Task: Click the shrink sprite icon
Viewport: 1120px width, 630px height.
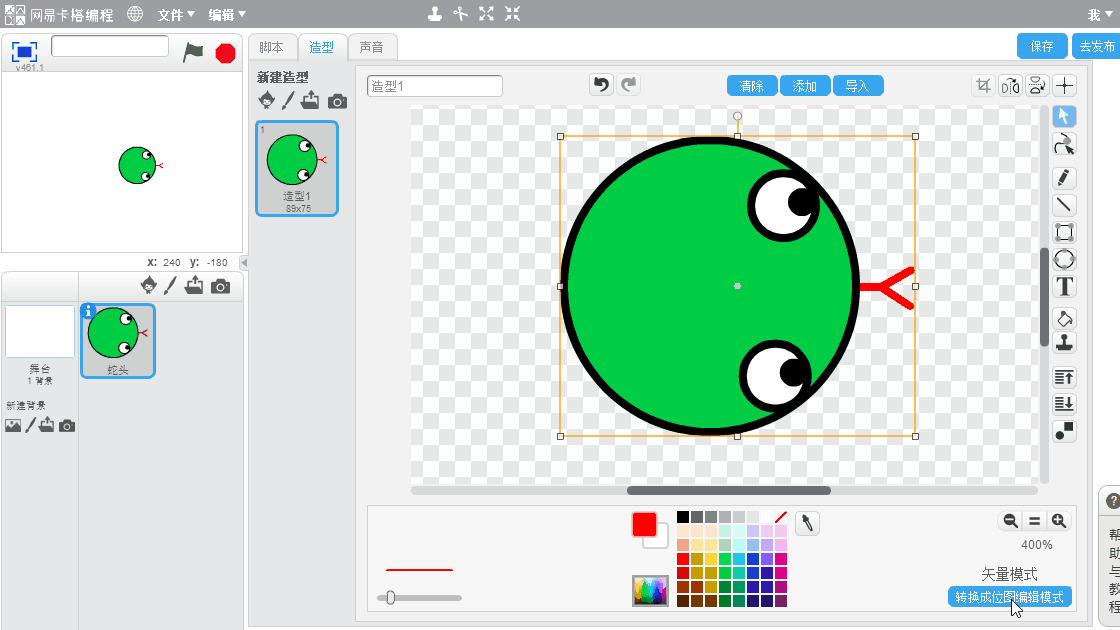Action: 513,14
